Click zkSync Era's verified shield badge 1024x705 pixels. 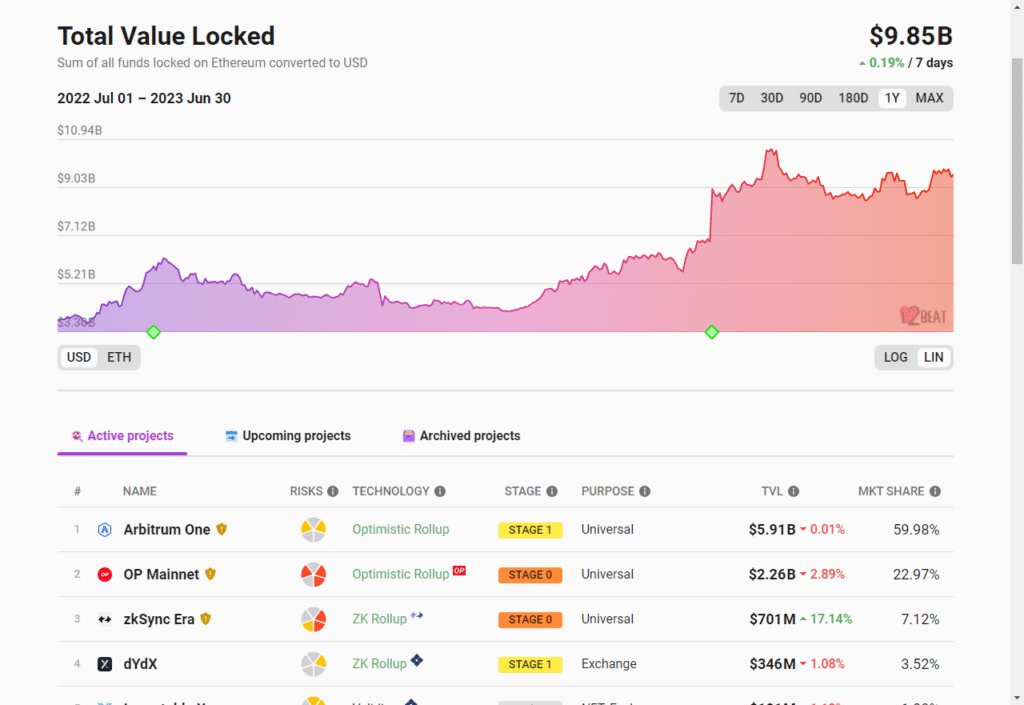coord(206,618)
